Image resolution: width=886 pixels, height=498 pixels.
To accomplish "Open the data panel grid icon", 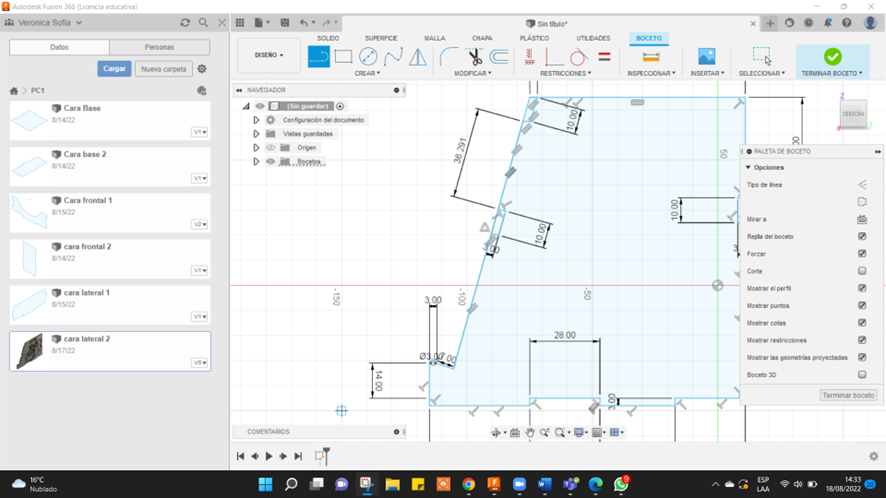I will point(240,23).
